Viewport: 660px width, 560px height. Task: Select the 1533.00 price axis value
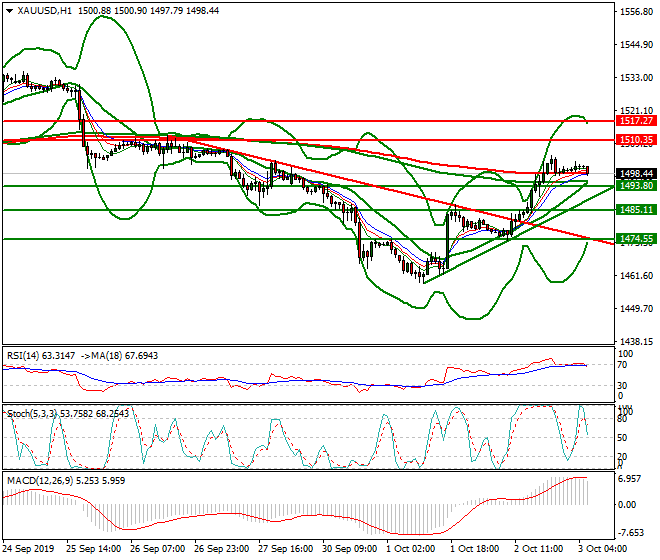(x=637, y=78)
